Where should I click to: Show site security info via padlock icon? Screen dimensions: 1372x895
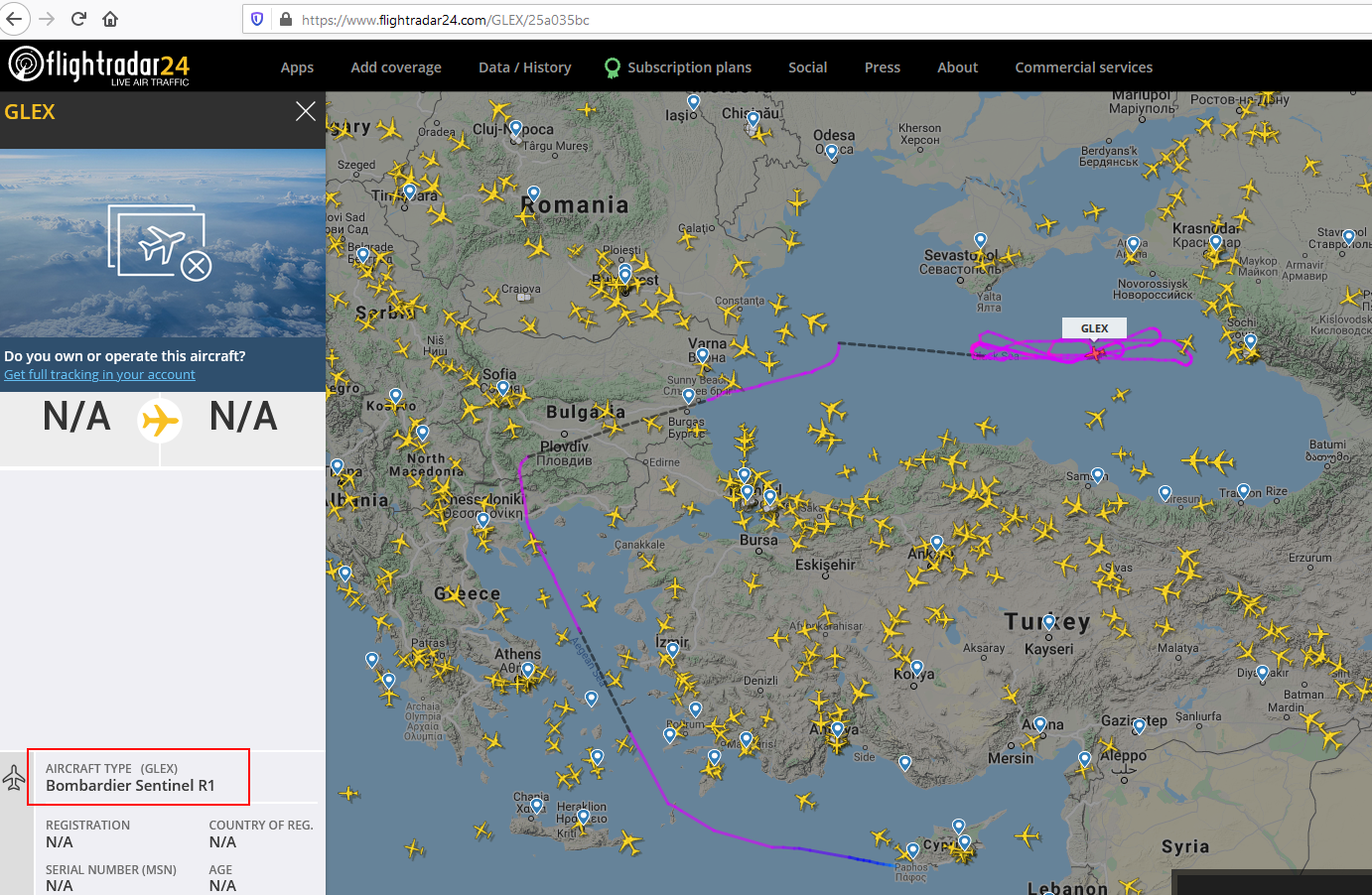click(286, 19)
